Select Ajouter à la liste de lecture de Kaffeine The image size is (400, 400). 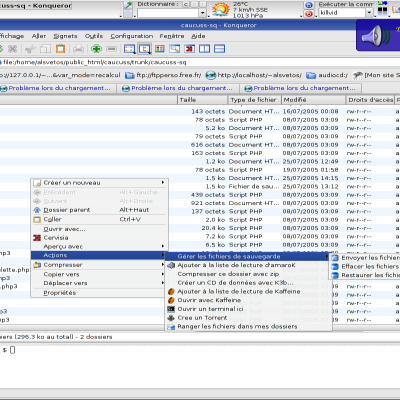249,291
